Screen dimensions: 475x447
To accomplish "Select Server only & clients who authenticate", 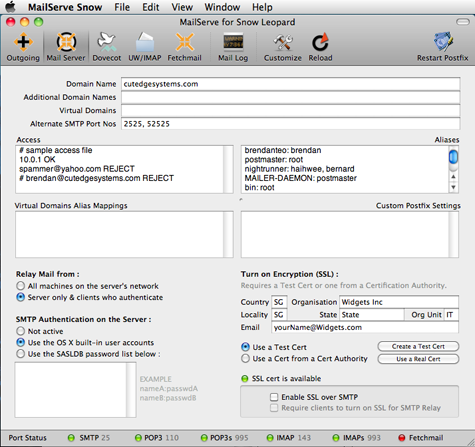I will (21, 297).
